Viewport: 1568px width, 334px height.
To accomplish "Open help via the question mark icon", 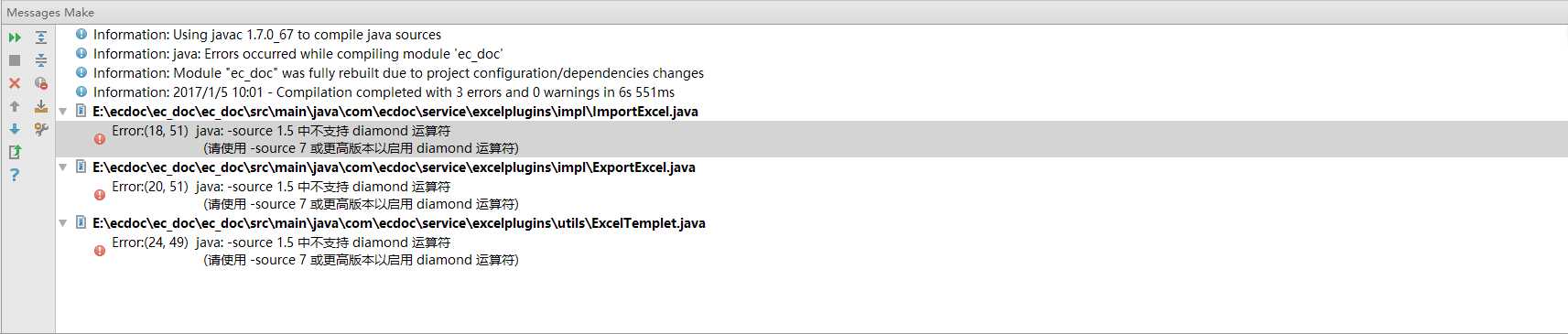I will click(x=15, y=175).
